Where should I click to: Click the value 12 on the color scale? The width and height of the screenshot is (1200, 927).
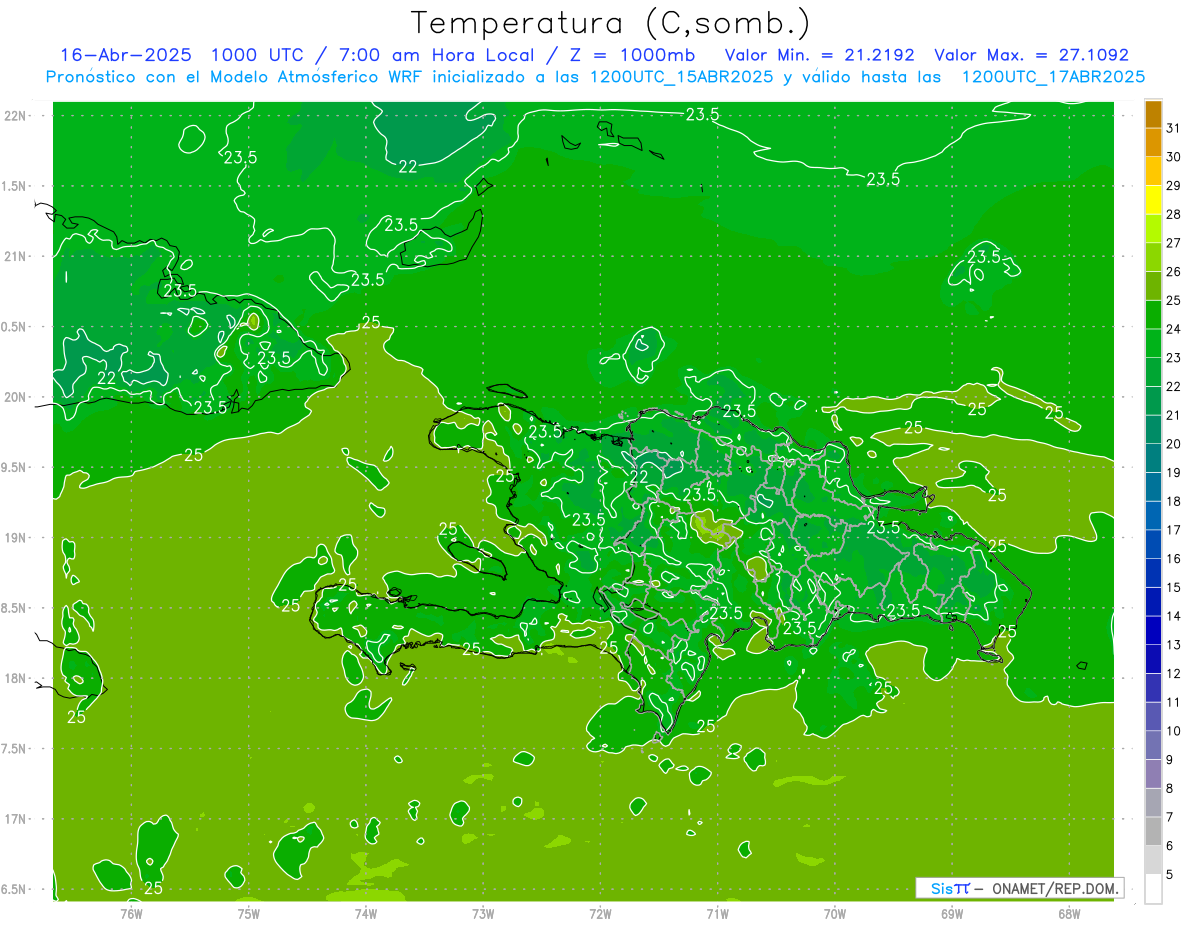coord(1174,673)
